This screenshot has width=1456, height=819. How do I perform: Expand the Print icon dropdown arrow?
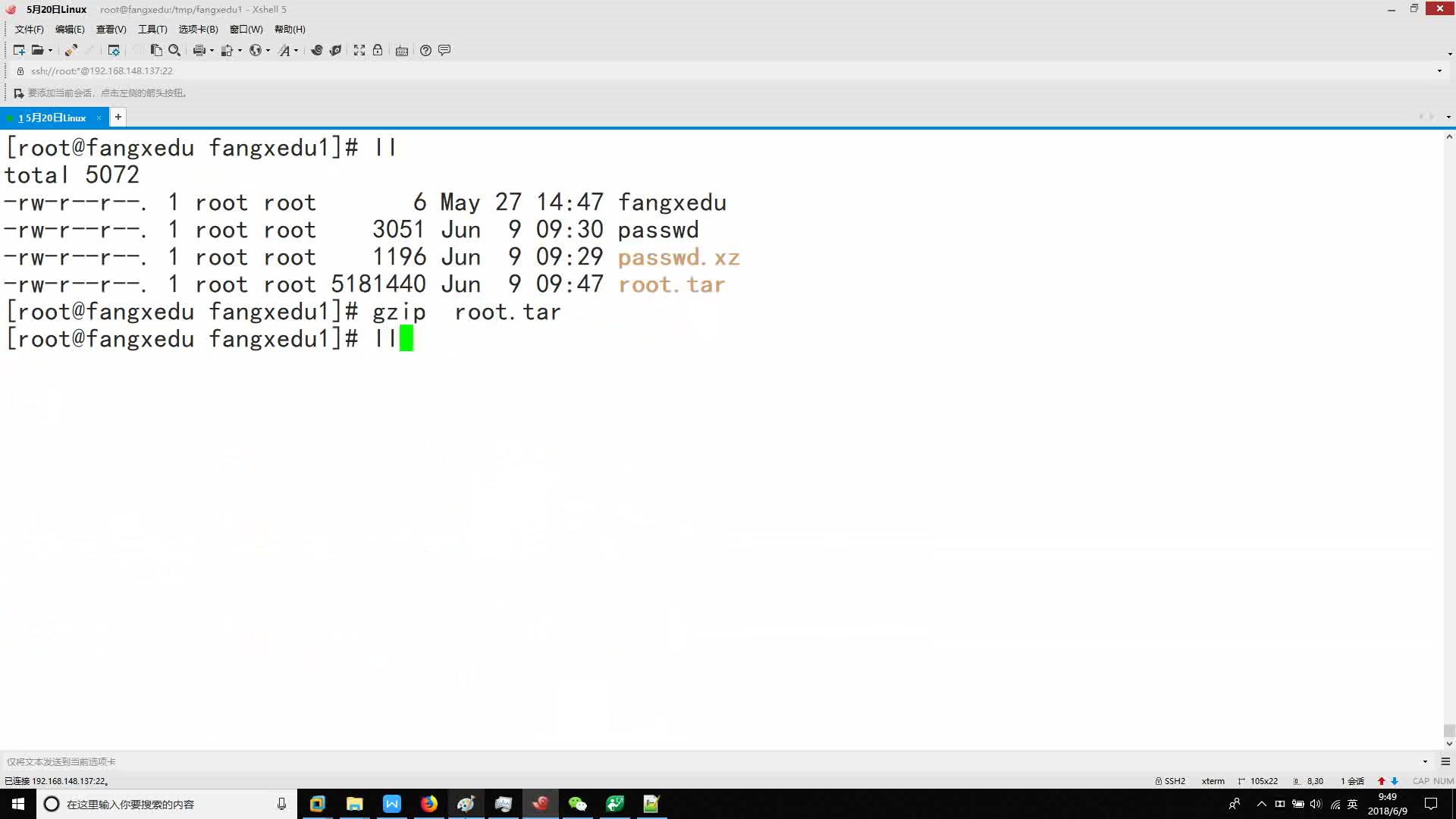[212, 51]
